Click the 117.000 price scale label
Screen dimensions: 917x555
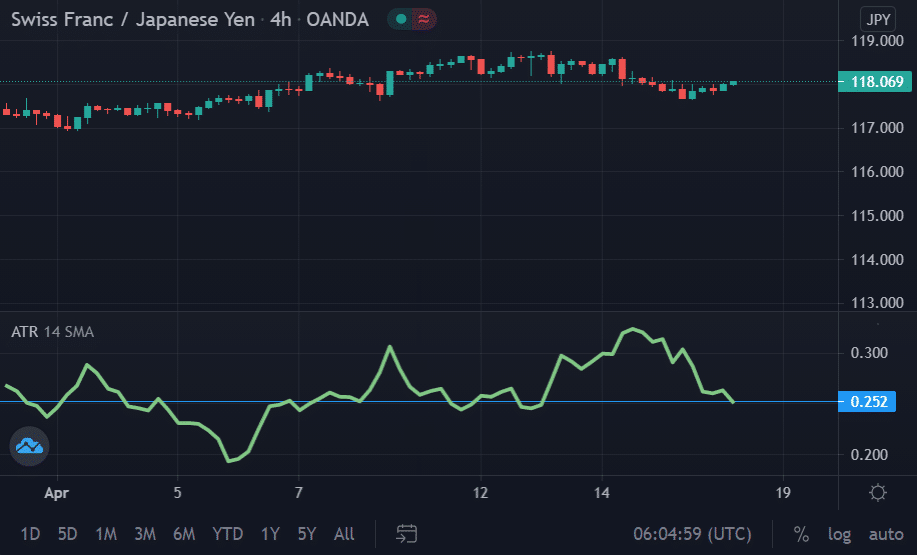pos(877,127)
